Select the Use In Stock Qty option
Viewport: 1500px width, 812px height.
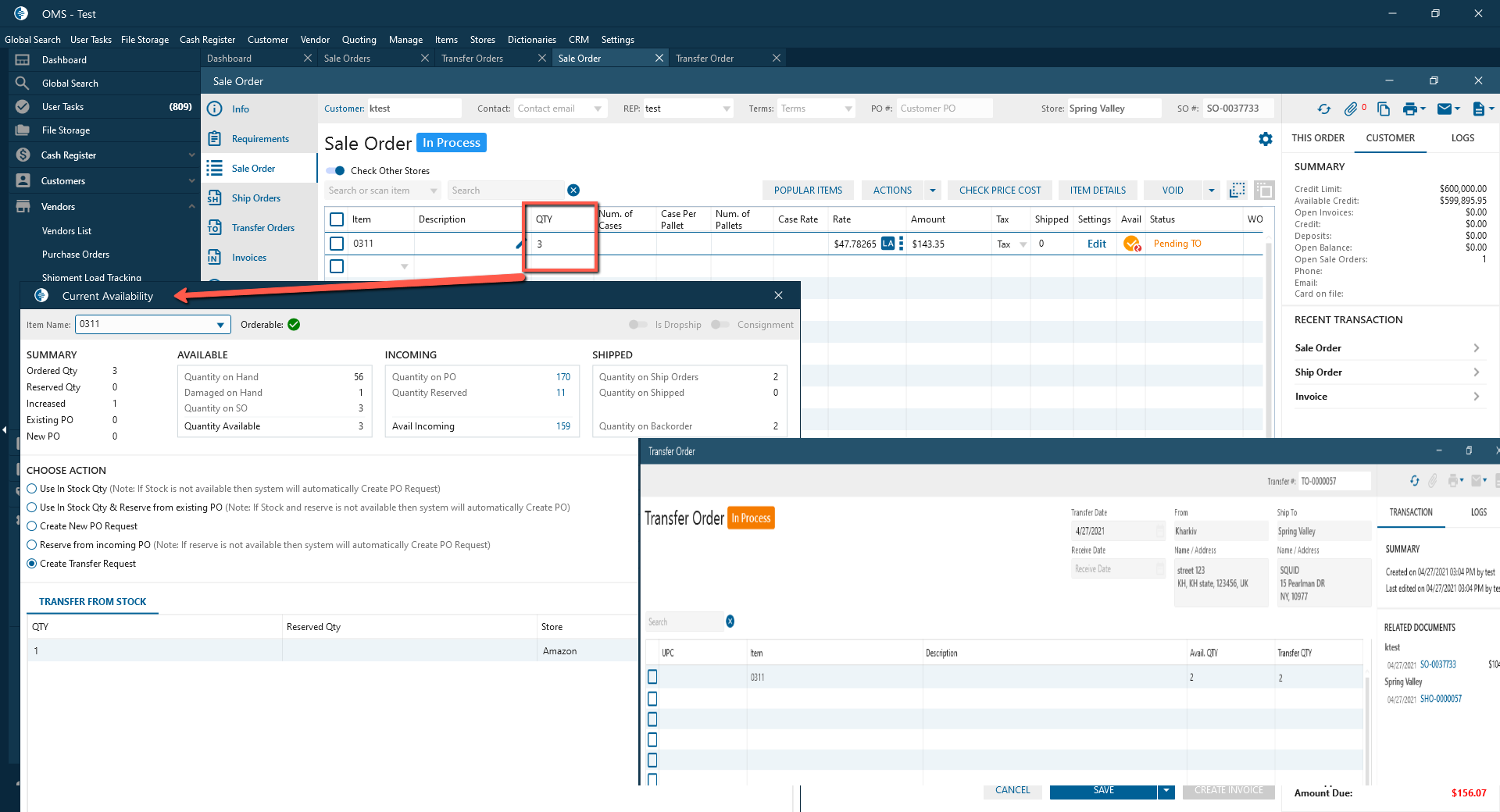[x=32, y=489]
